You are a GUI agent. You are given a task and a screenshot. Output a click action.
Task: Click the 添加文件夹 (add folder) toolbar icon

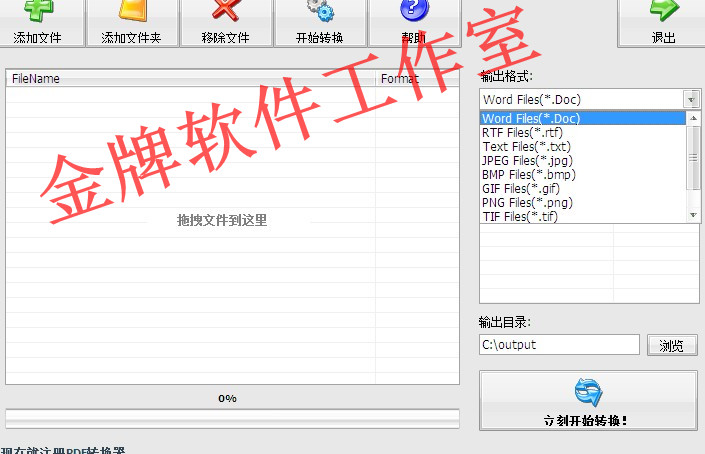[133, 10]
